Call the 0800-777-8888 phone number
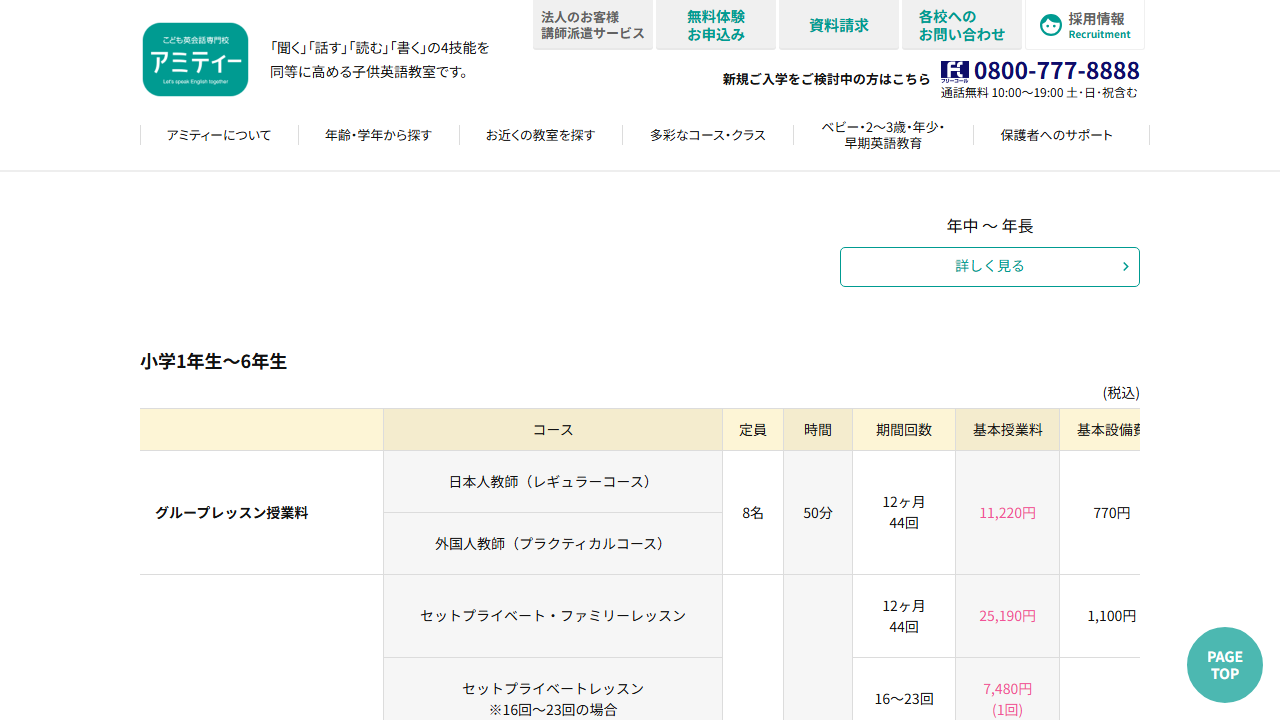This screenshot has height=720, width=1280. 1057,71
